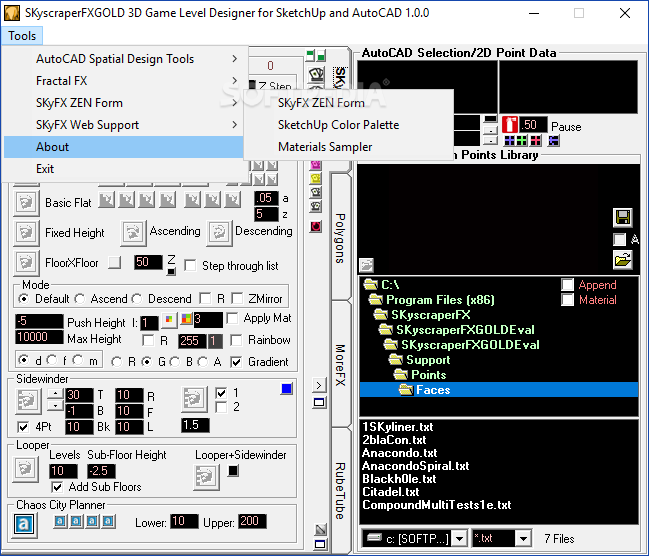The width and height of the screenshot is (649, 556).
Task: Click the magenta telephone icon in the vertical strip
Action: click(316, 165)
